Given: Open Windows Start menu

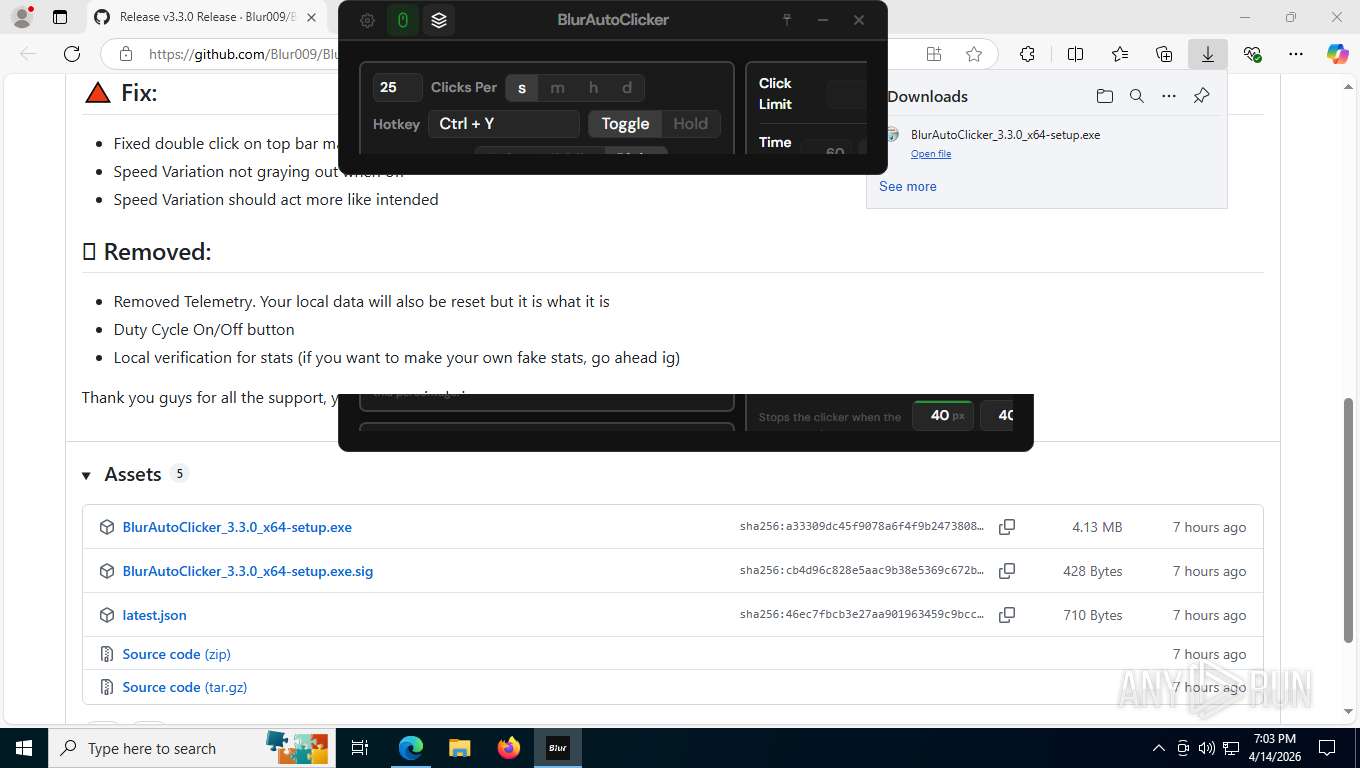Looking at the screenshot, I should [x=23, y=747].
